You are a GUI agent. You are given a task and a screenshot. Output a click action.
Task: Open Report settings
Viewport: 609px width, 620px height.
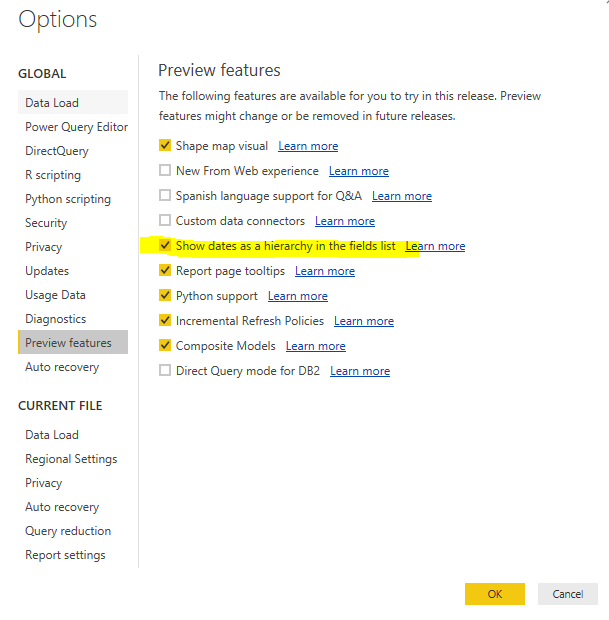coord(73,555)
